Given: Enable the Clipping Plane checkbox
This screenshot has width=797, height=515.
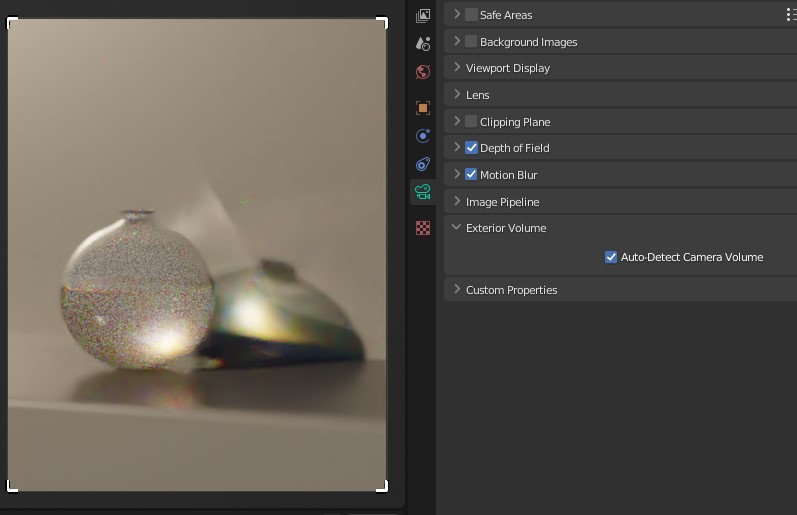Looking at the screenshot, I should (x=471, y=122).
